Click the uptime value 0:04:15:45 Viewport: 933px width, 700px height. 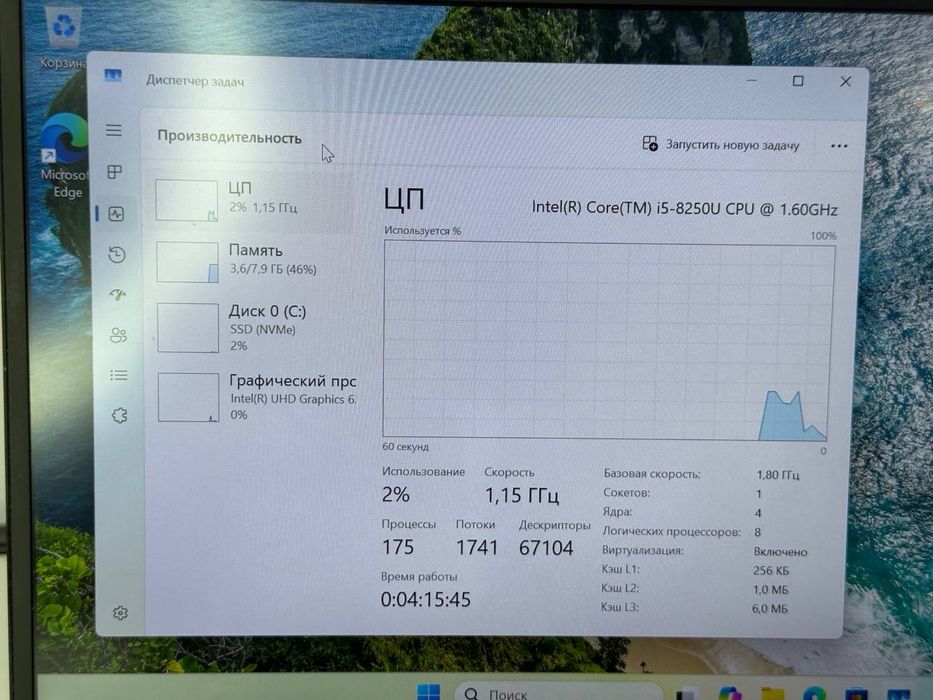(425, 599)
